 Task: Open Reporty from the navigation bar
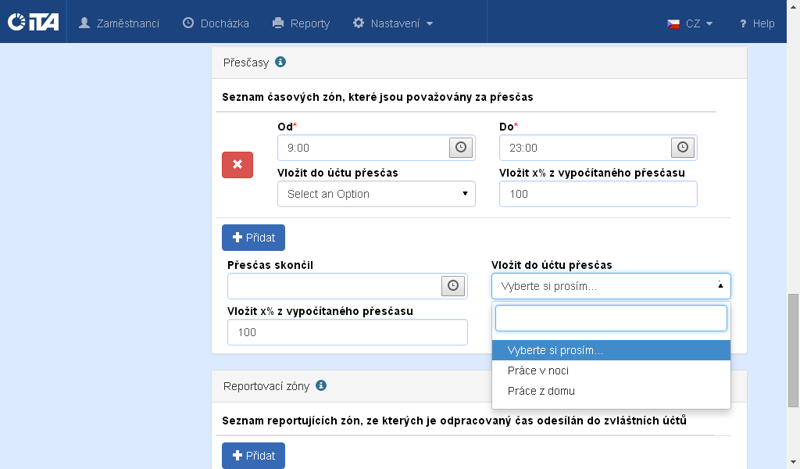tap(301, 23)
